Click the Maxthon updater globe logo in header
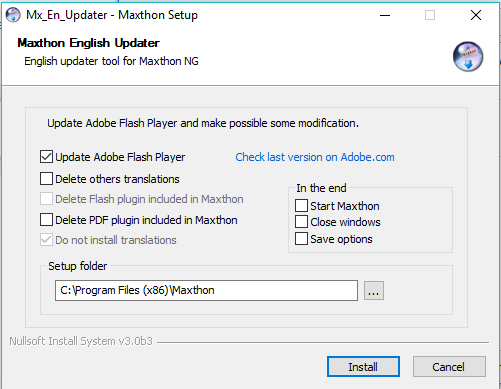Viewport: 501px width, 389px height. pos(468,56)
